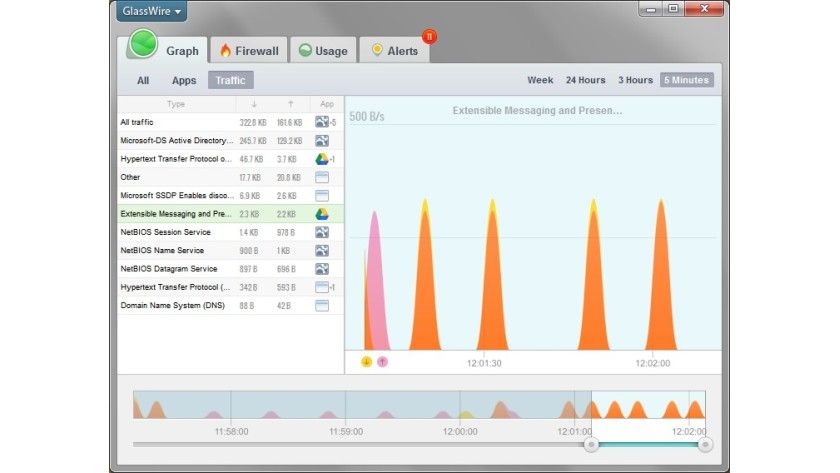Set time range to 5 Minutes
Viewport: 840px width, 473px height.
[687, 80]
